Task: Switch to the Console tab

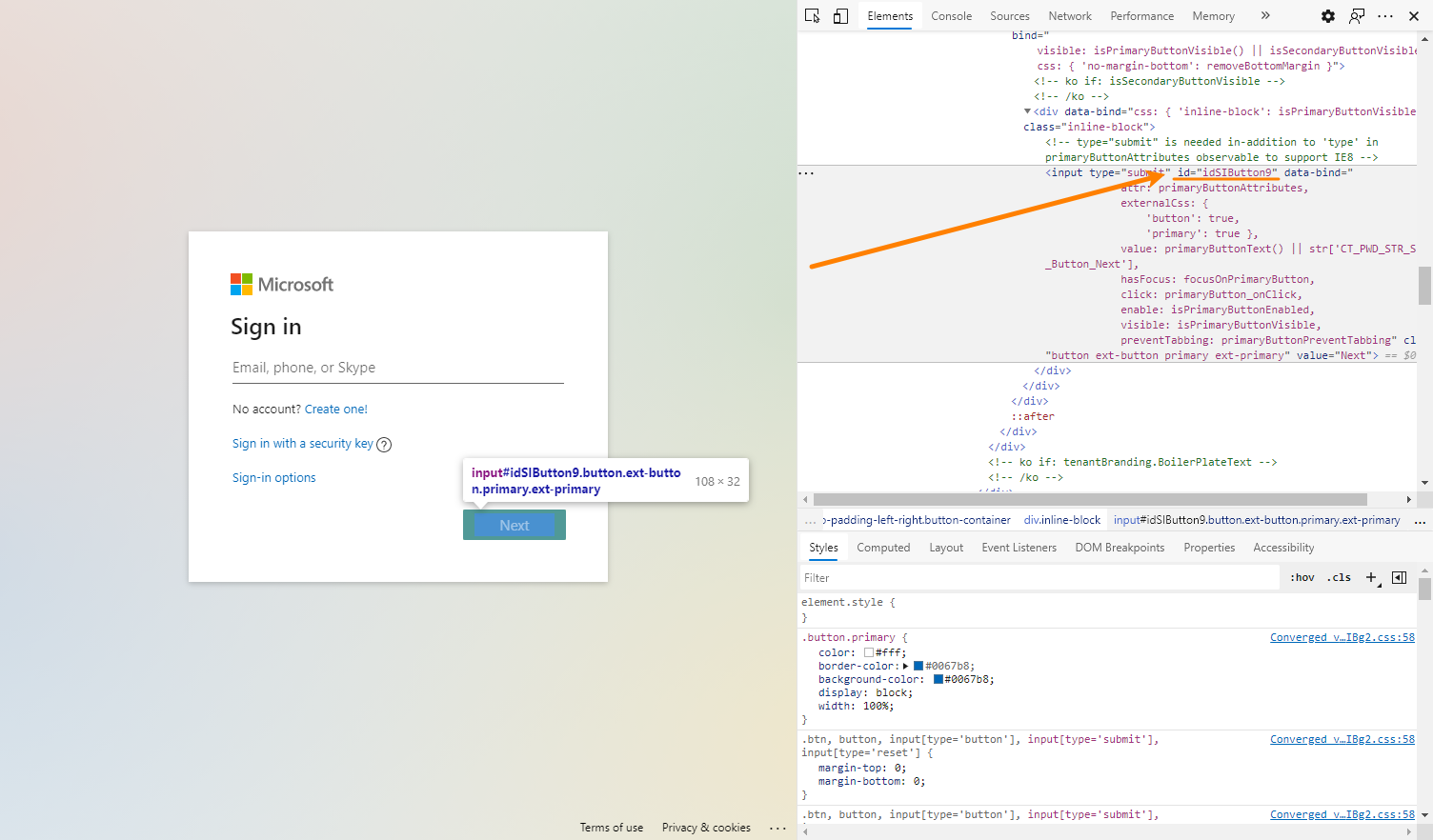Action: click(x=951, y=16)
